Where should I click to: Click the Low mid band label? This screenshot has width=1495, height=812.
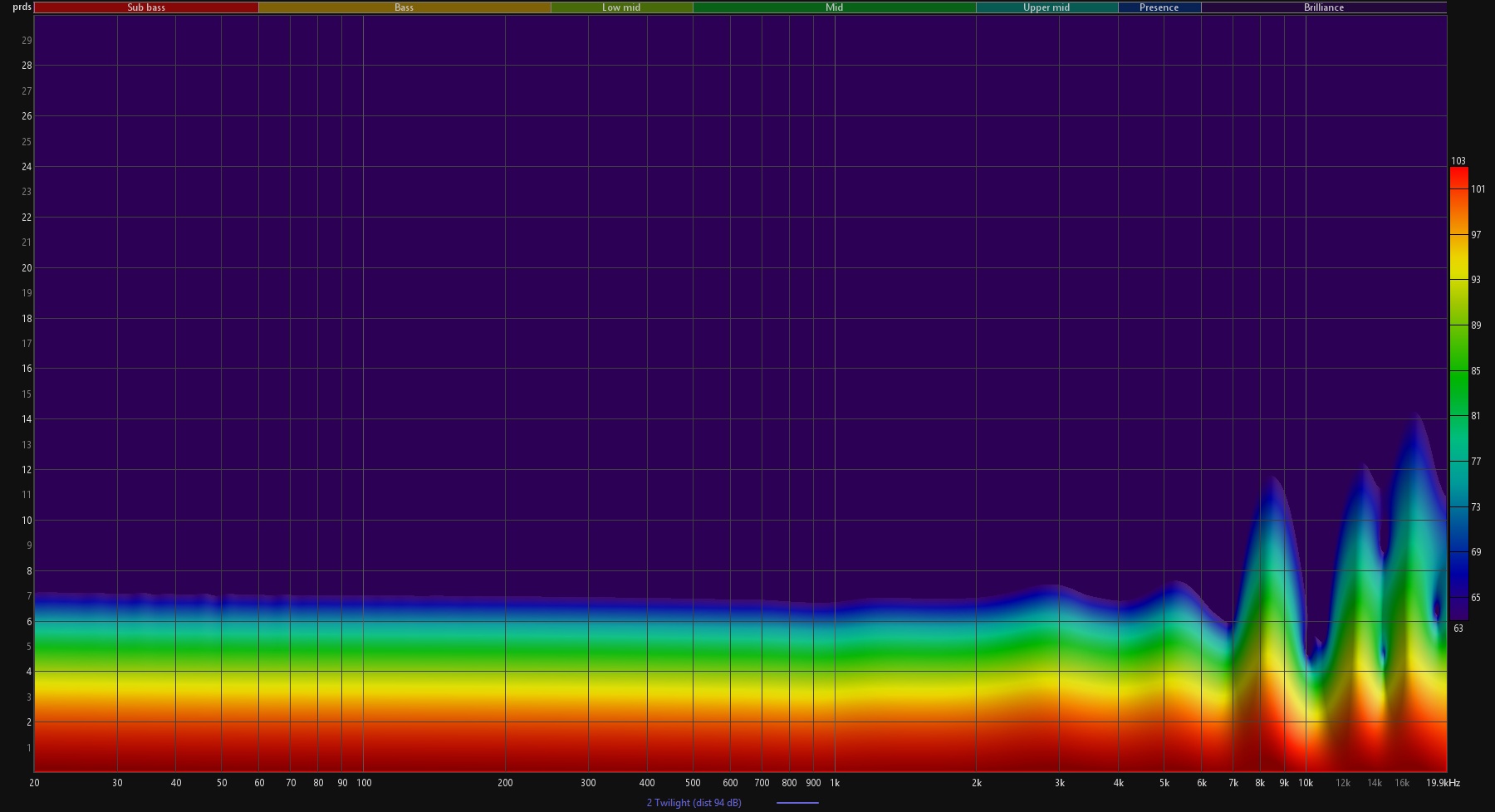[621, 7]
